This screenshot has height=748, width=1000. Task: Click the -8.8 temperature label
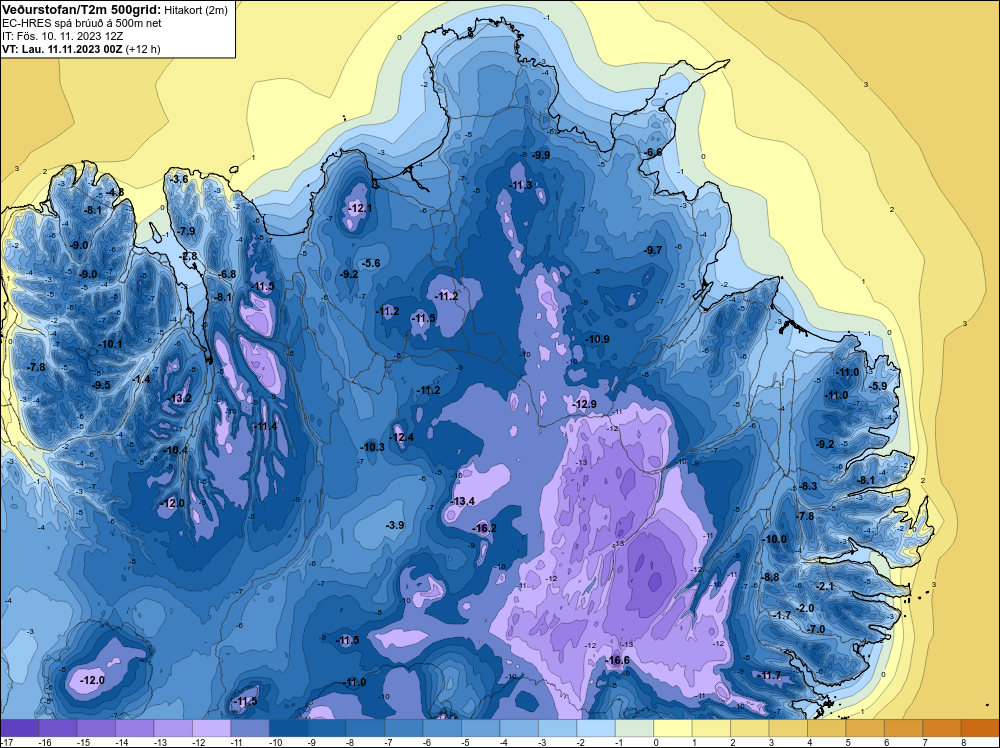(x=770, y=577)
